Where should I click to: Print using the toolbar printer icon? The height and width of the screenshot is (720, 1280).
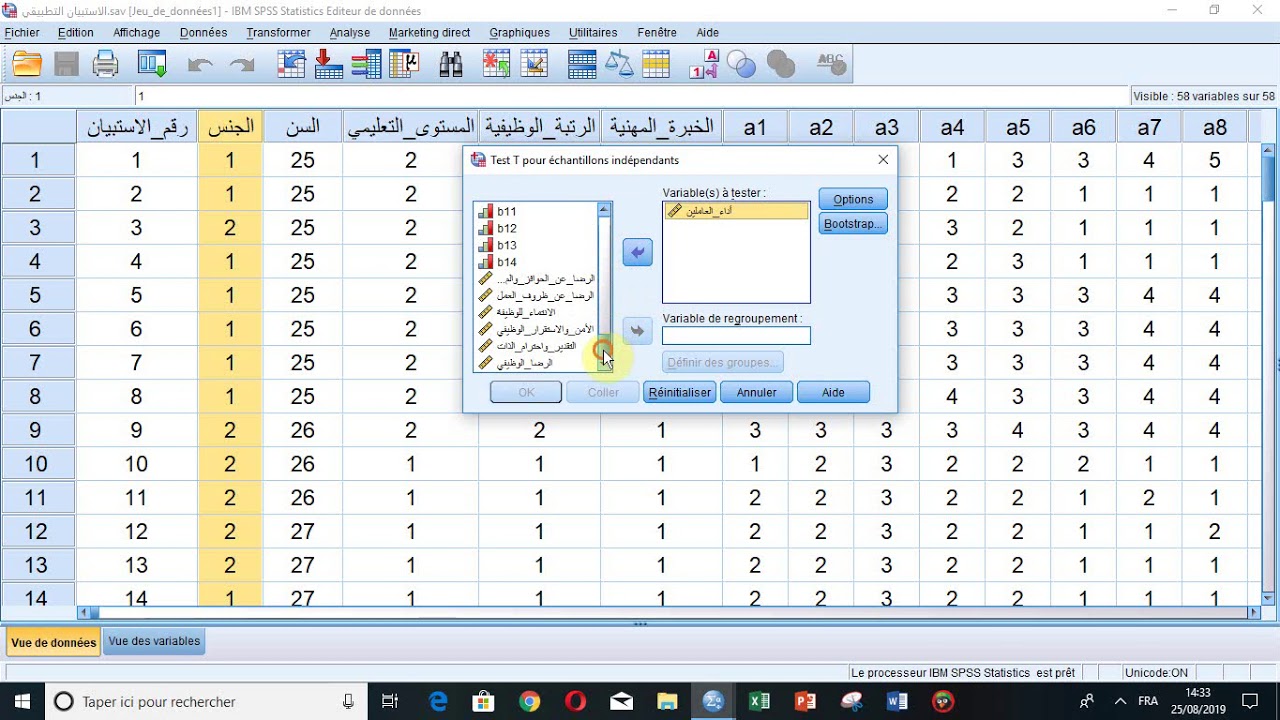pos(106,65)
